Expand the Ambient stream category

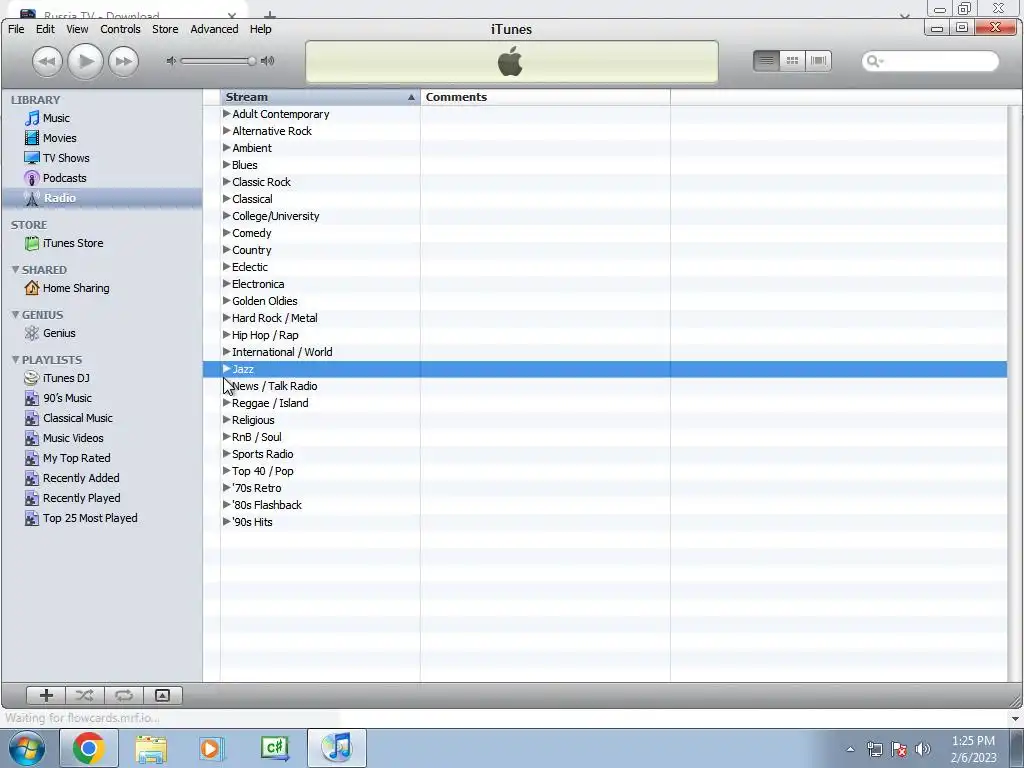227,148
